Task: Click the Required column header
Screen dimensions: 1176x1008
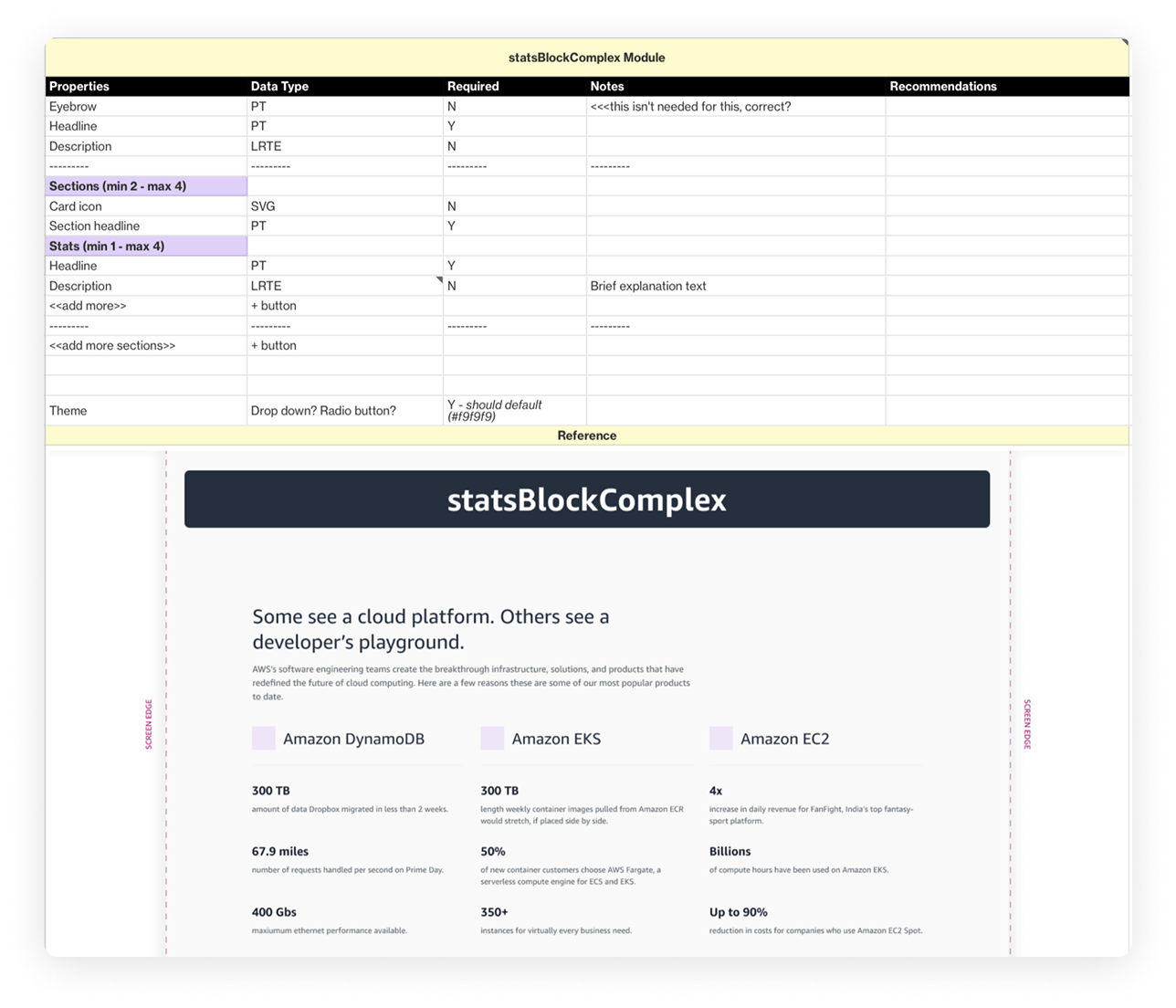Action: [515, 87]
